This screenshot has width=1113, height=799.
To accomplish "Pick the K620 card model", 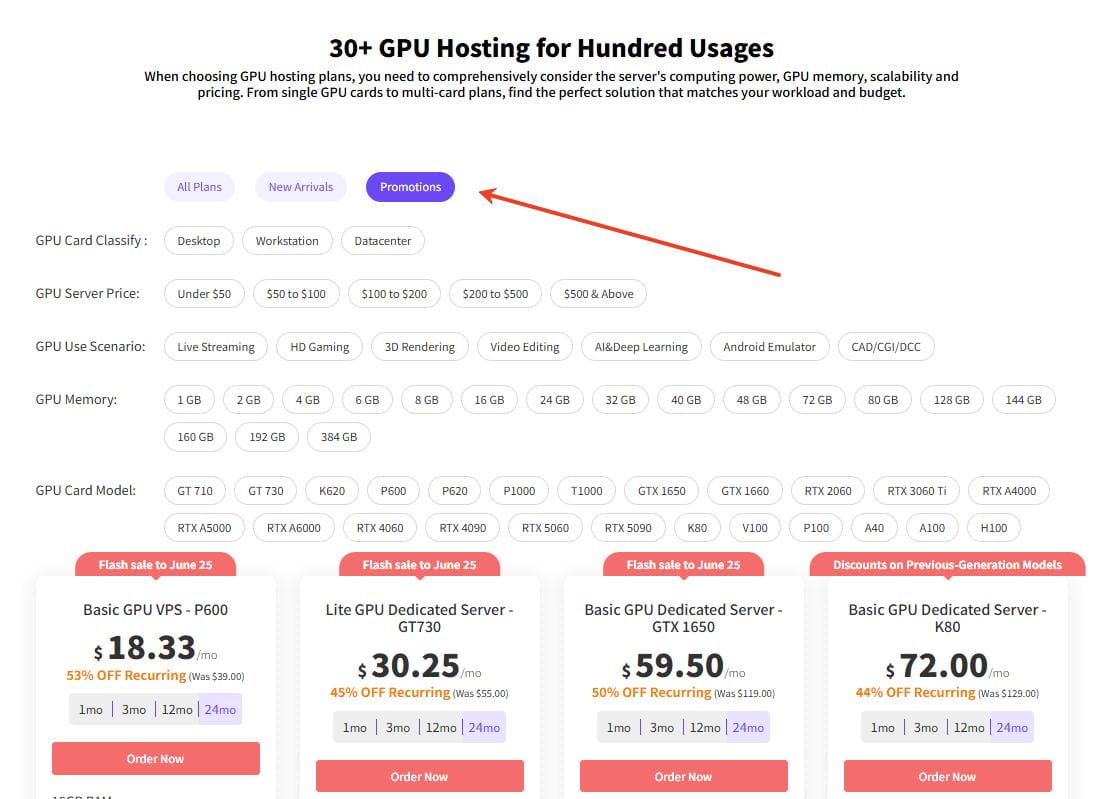I will coord(331,490).
